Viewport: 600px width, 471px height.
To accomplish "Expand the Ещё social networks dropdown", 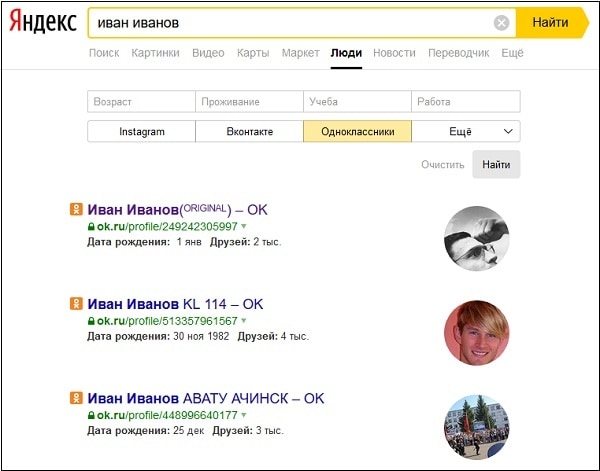I will (x=466, y=131).
